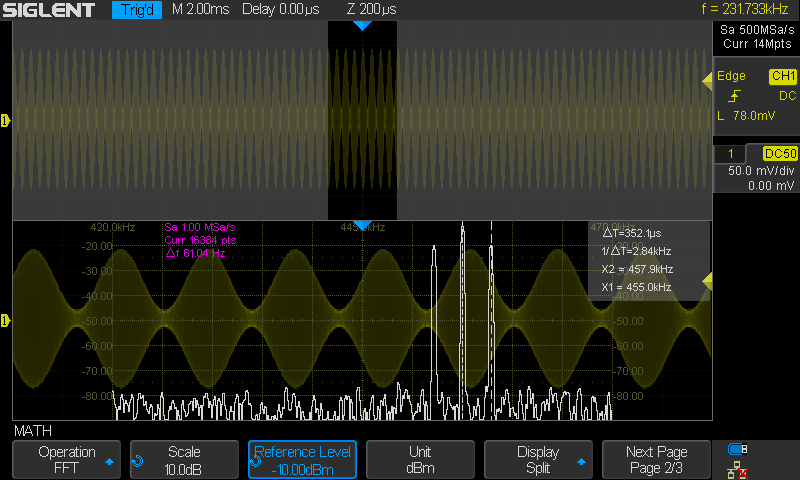Expand the Display Split dropdown
This screenshot has height=480, width=800.
pos(537,460)
